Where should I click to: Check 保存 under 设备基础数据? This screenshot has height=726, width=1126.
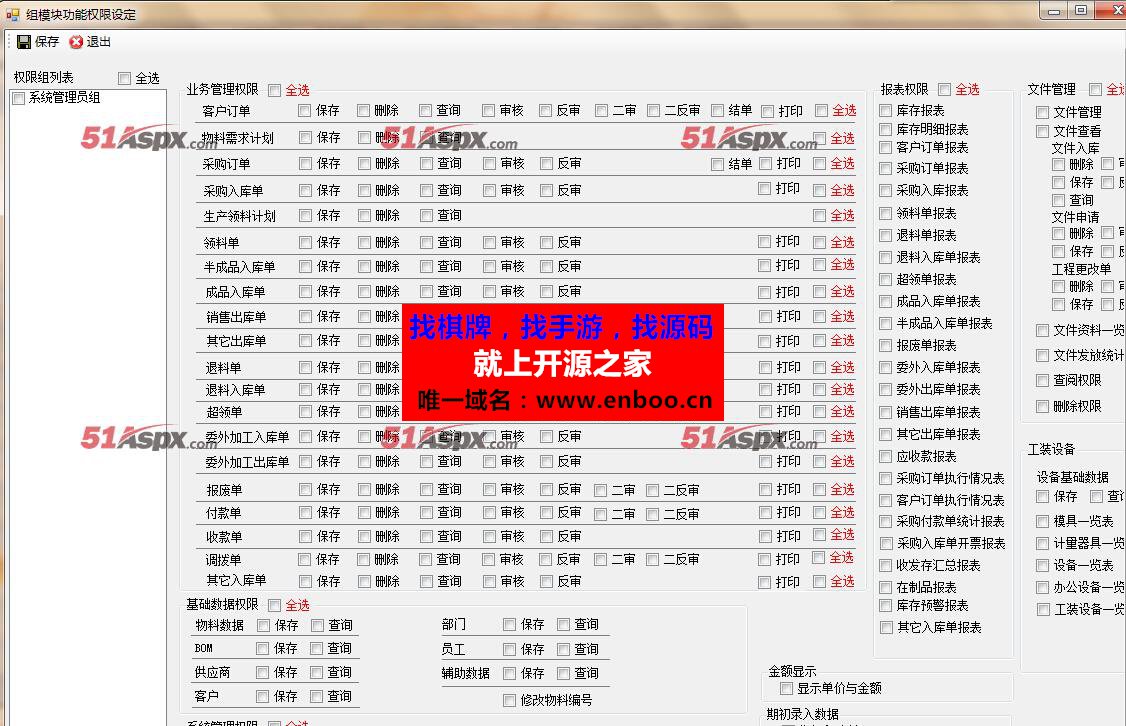[1043, 497]
